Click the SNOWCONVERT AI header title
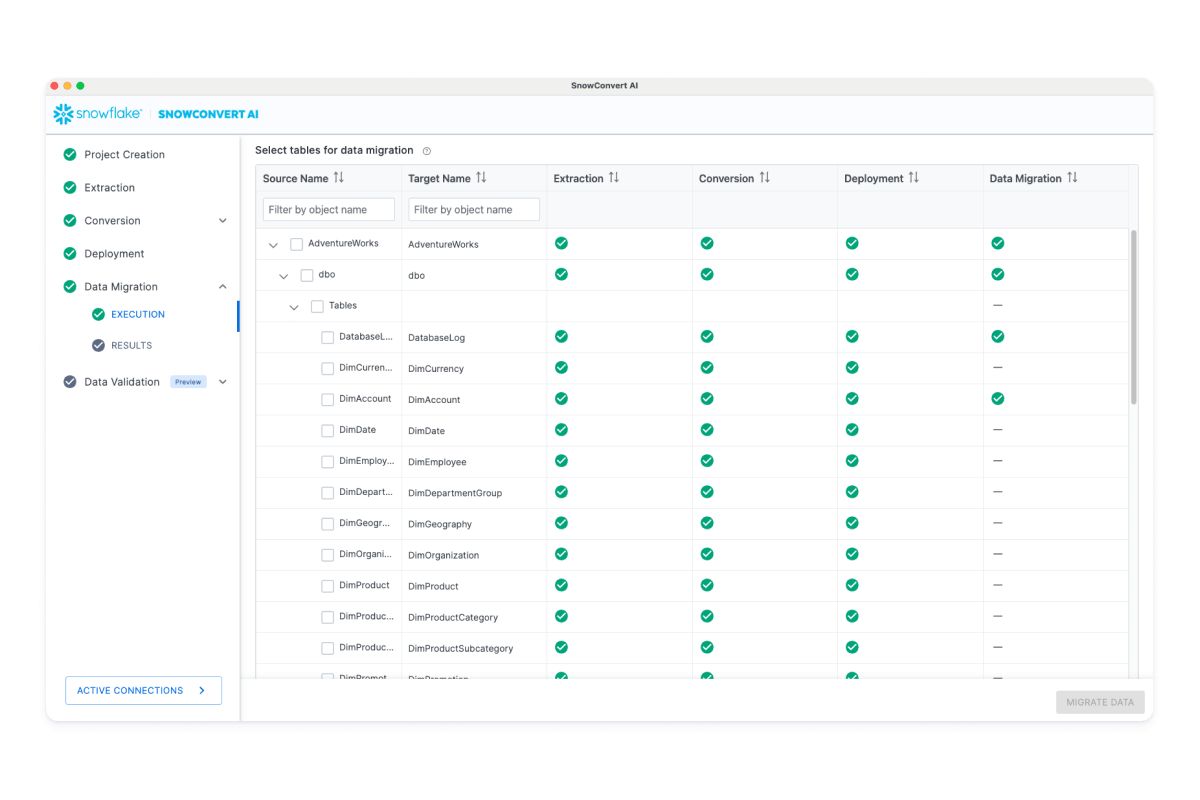Image resolution: width=1200 pixels, height=800 pixels. (x=208, y=114)
